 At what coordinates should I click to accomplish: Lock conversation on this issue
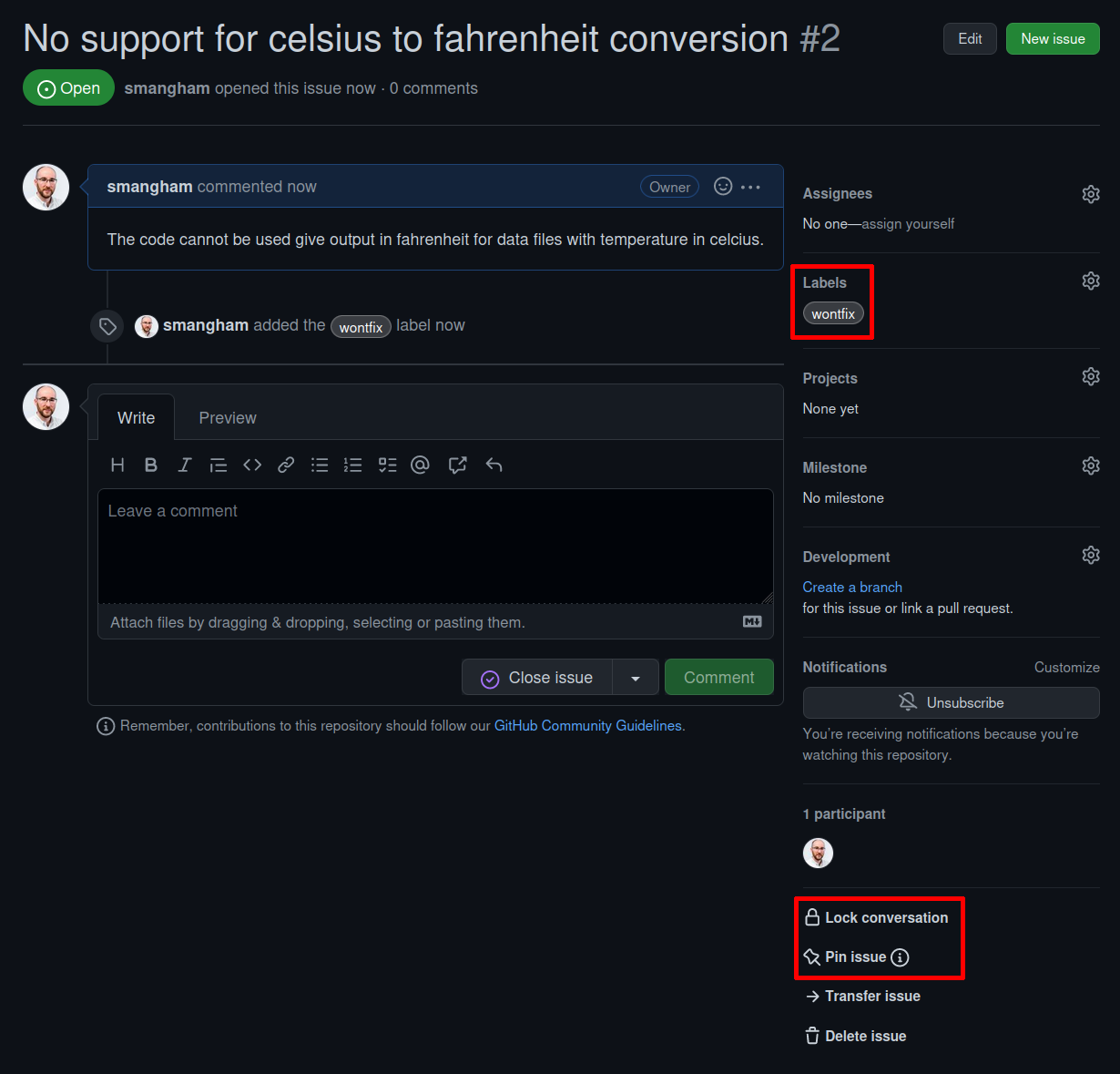(876, 918)
